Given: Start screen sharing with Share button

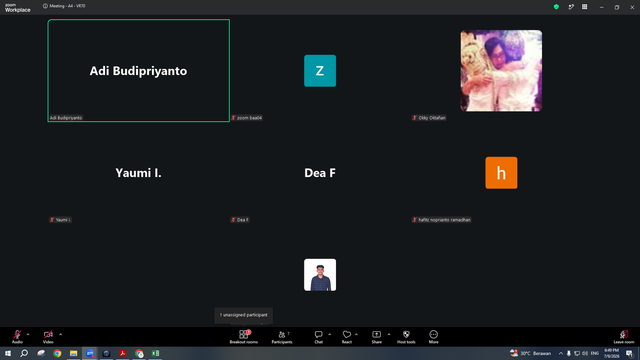Looking at the screenshot, I should (376, 337).
